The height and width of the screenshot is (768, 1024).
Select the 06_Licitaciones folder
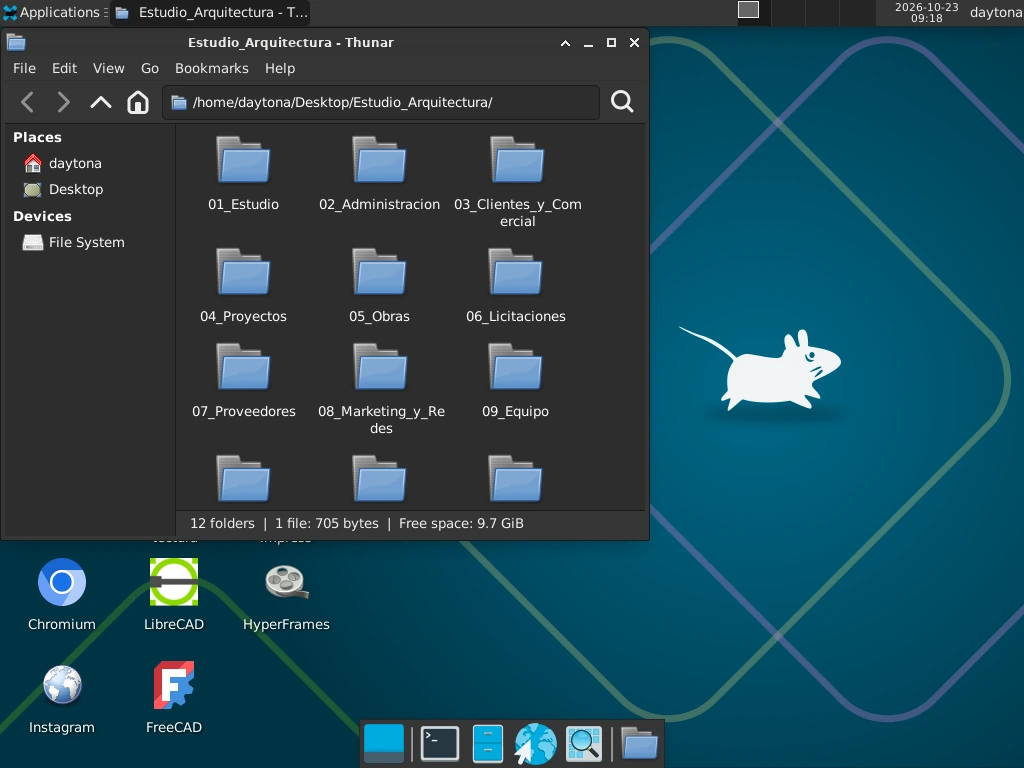pyautogui.click(x=515, y=286)
